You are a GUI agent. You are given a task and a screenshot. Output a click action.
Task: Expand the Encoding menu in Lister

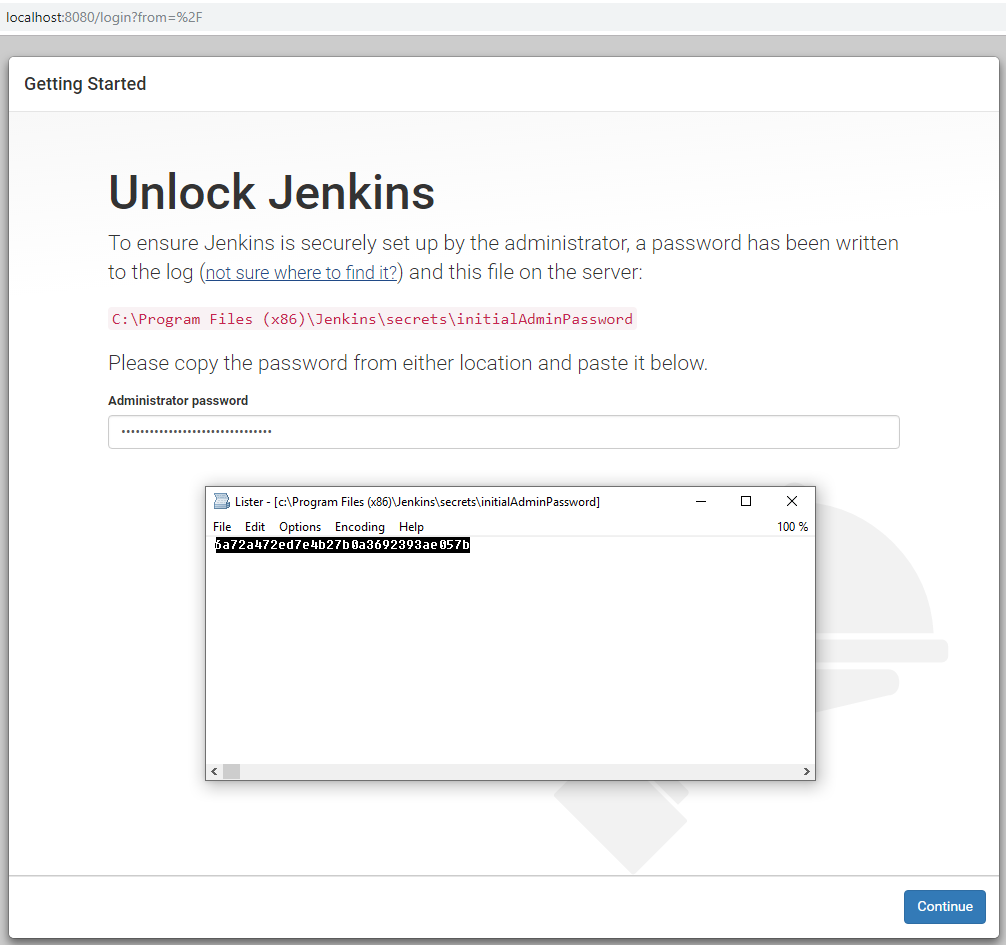pyautogui.click(x=359, y=527)
